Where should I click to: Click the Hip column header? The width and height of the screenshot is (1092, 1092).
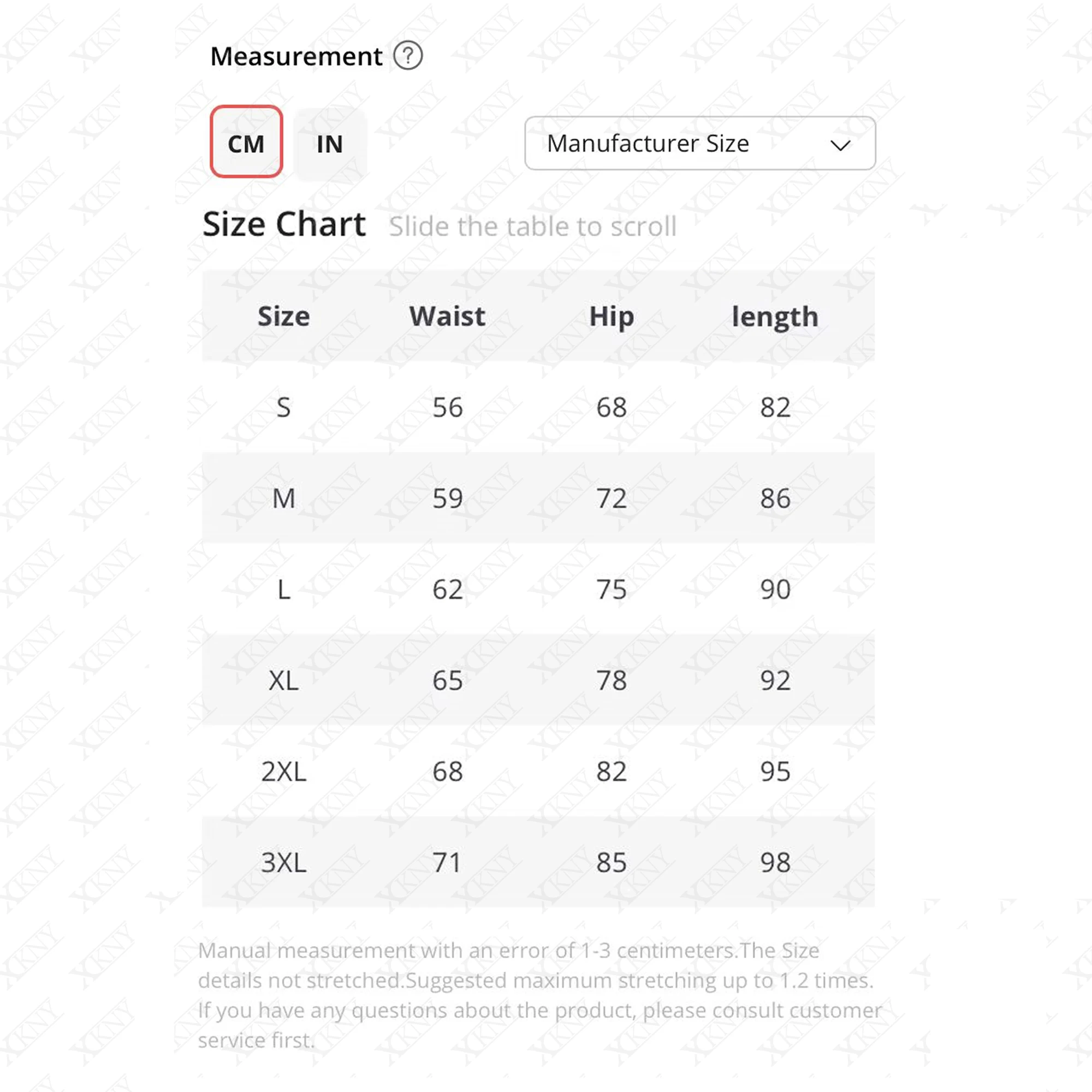(x=611, y=316)
